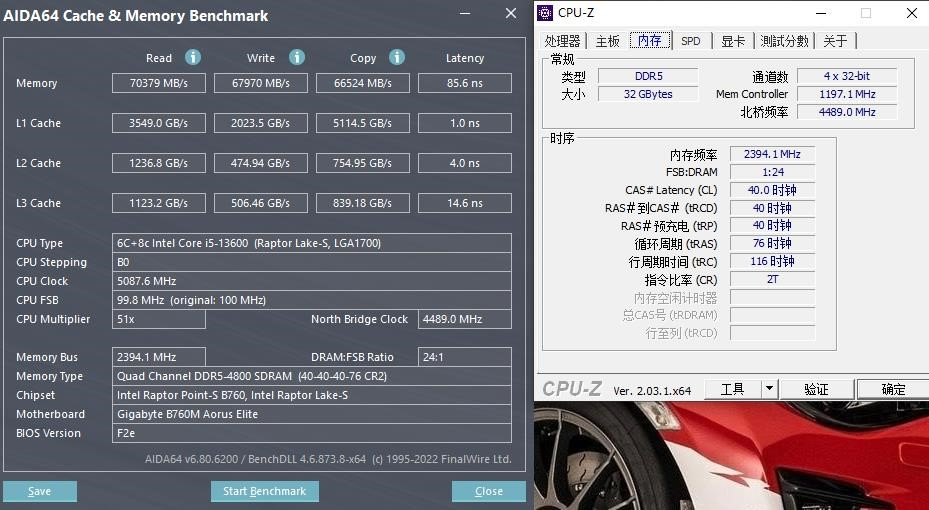Click the Read info icon

pos(193,57)
